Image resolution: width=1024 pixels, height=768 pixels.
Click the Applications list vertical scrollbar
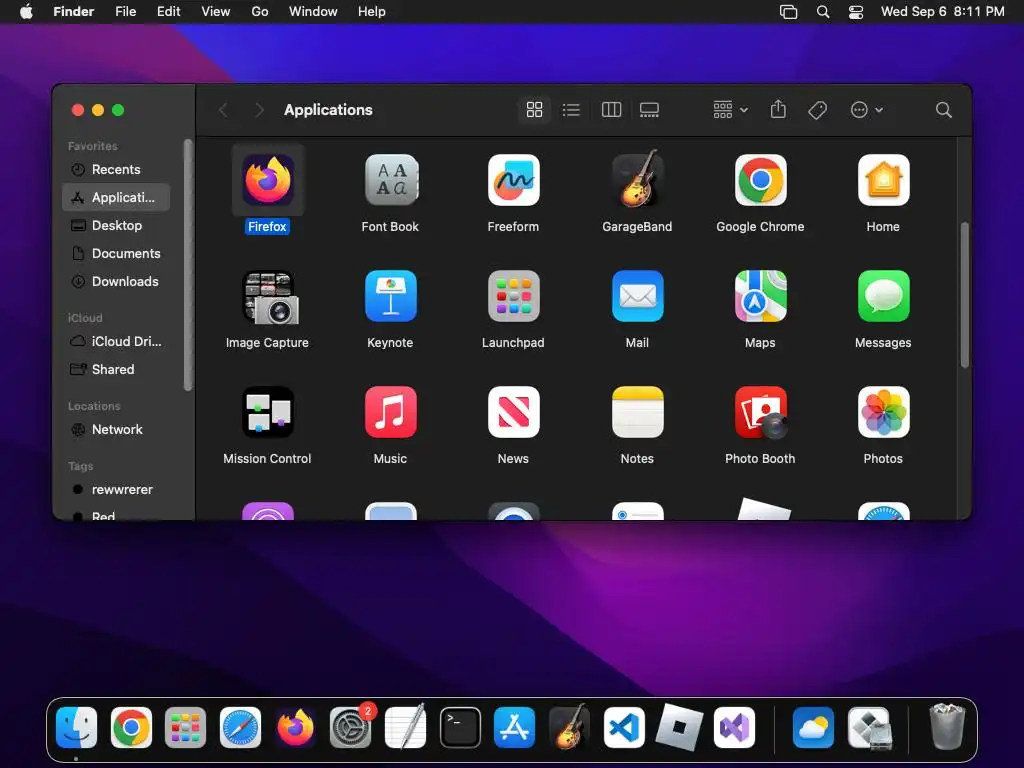[965, 295]
